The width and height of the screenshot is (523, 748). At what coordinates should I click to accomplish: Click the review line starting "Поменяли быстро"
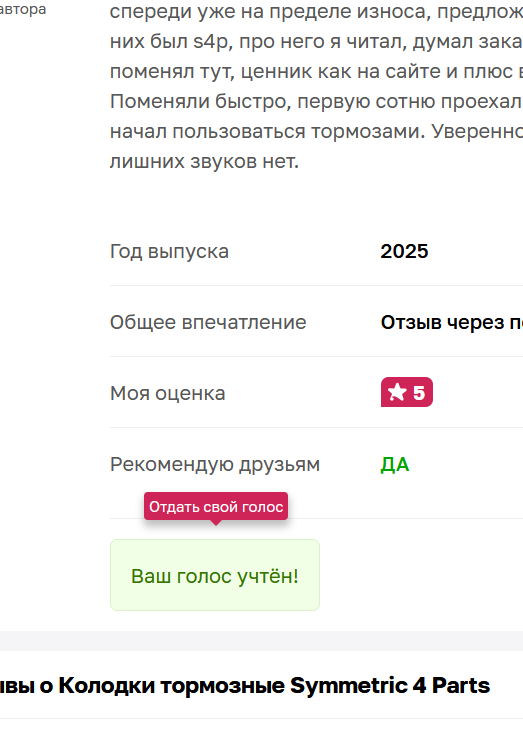(316, 101)
